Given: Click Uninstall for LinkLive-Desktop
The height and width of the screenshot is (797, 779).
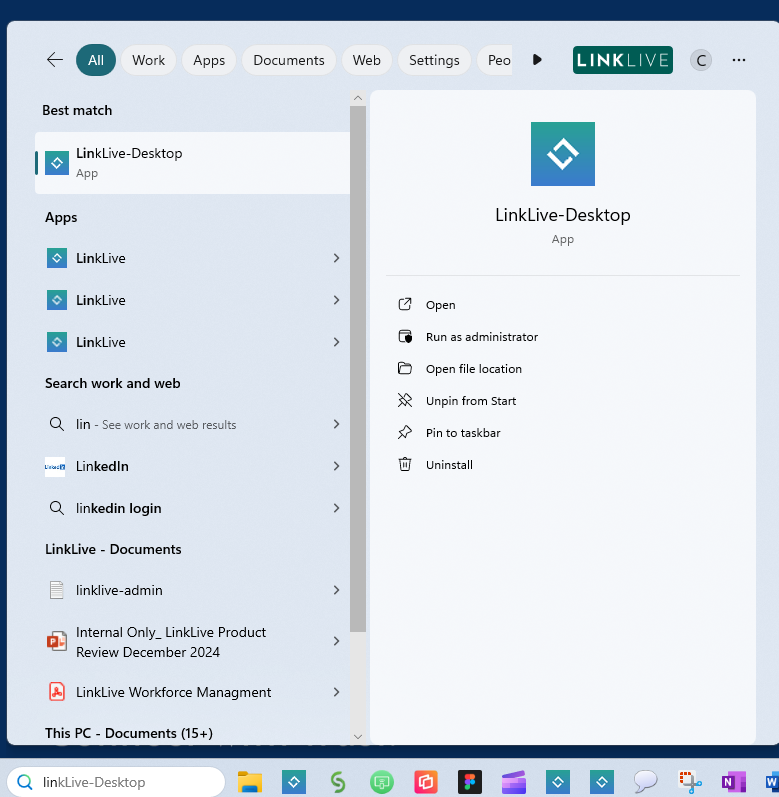Looking at the screenshot, I should tap(449, 465).
